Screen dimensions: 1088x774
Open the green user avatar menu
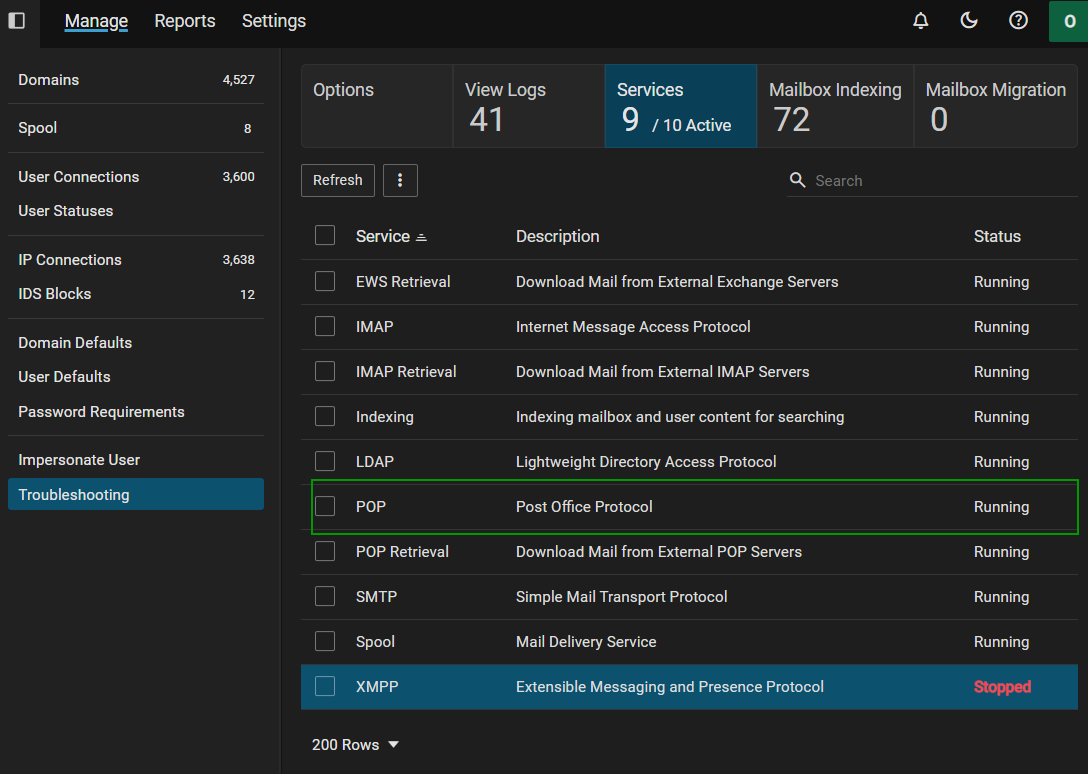(1068, 21)
